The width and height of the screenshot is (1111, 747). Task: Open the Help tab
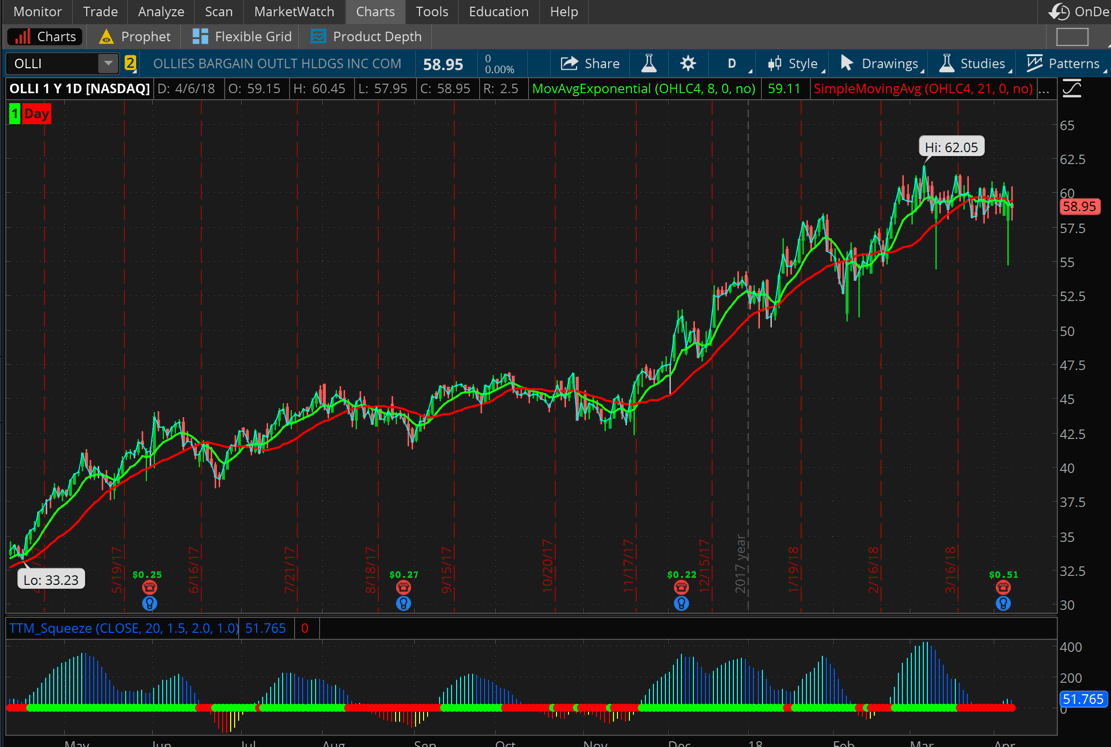tap(564, 11)
